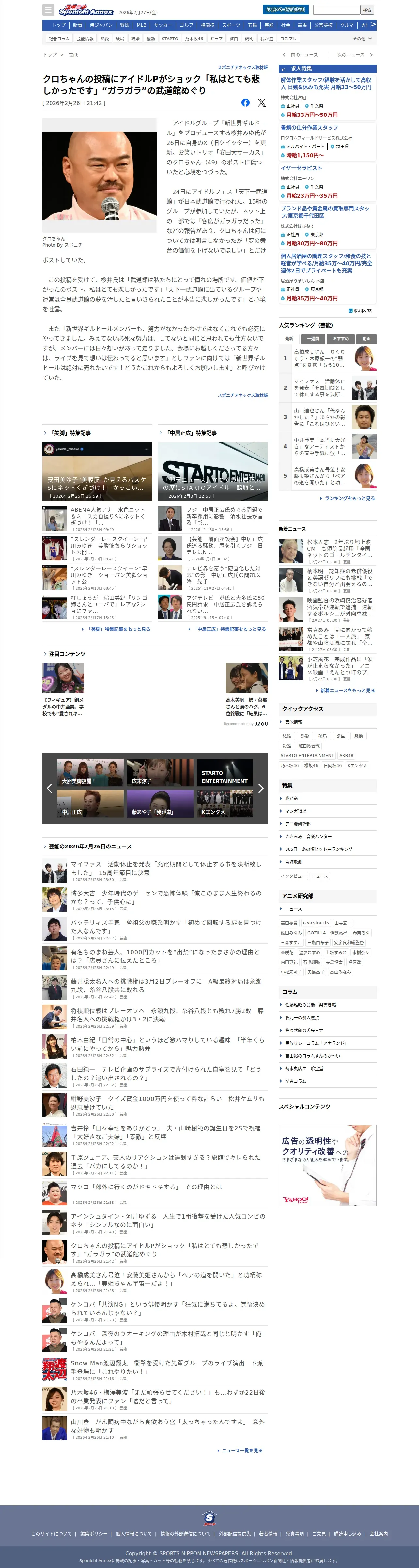
Task: Expand the マンガ道場 feature item
Action: (x=328, y=811)
